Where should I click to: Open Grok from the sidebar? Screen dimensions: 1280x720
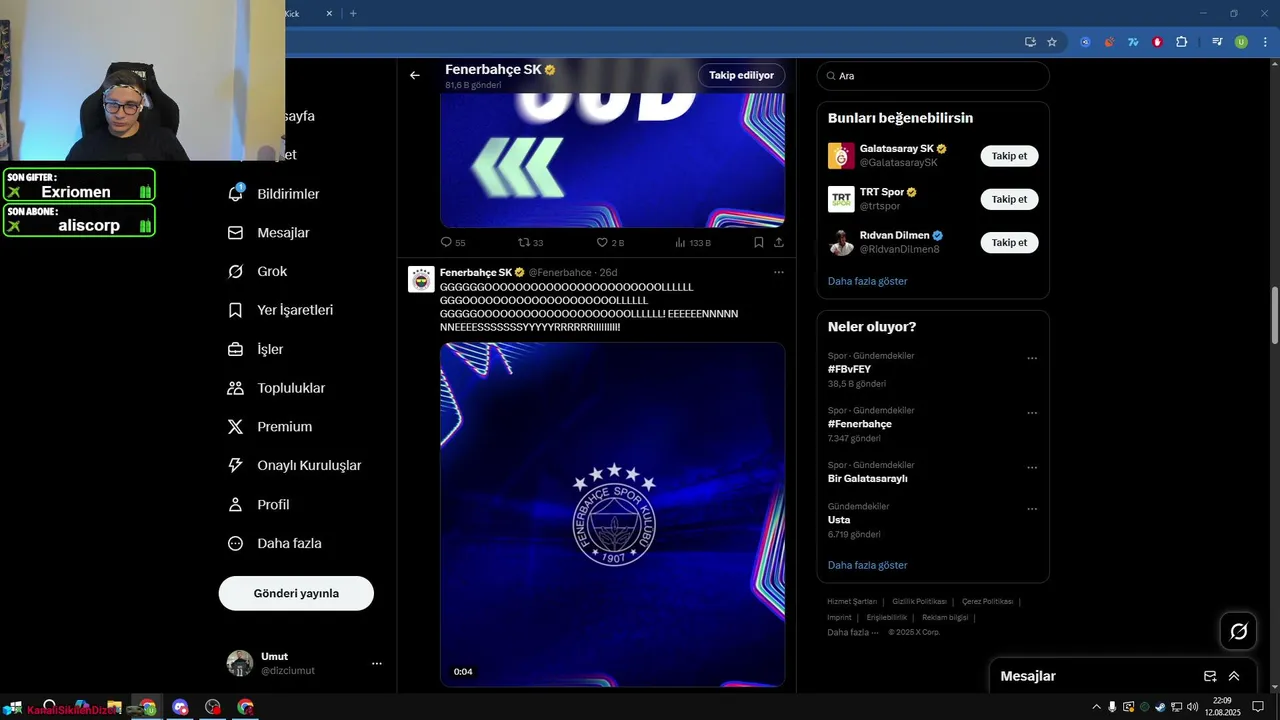point(258,271)
